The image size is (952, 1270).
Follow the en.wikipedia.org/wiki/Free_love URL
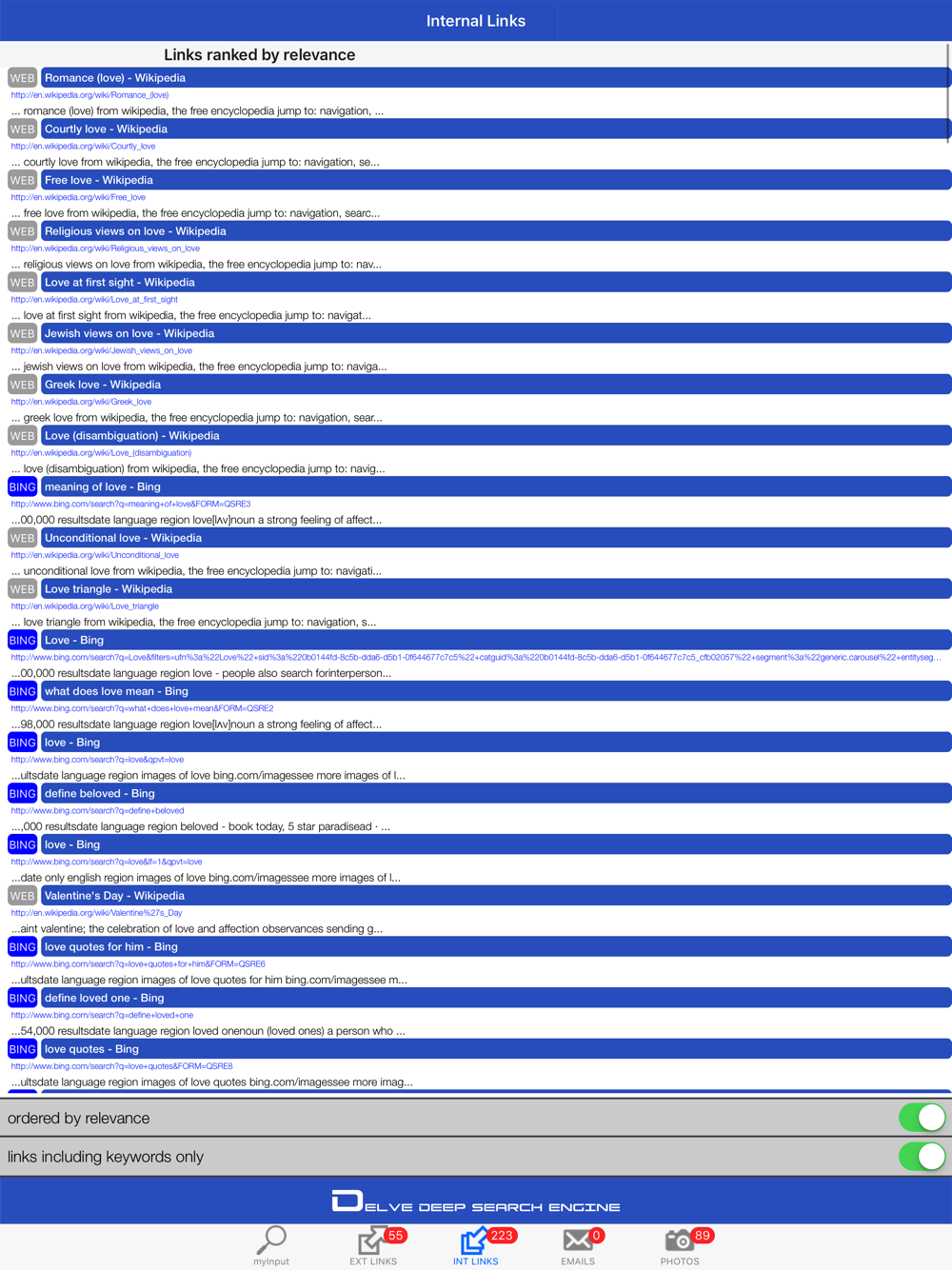point(79,197)
